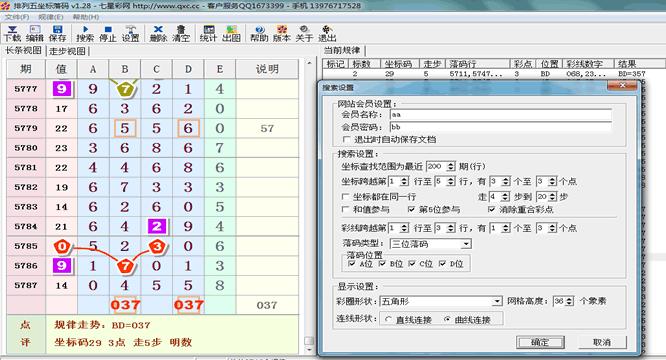Click the red pentagon 3 marker in row 5785
Viewport: 666px width, 360px height.
pyautogui.click(x=157, y=246)
